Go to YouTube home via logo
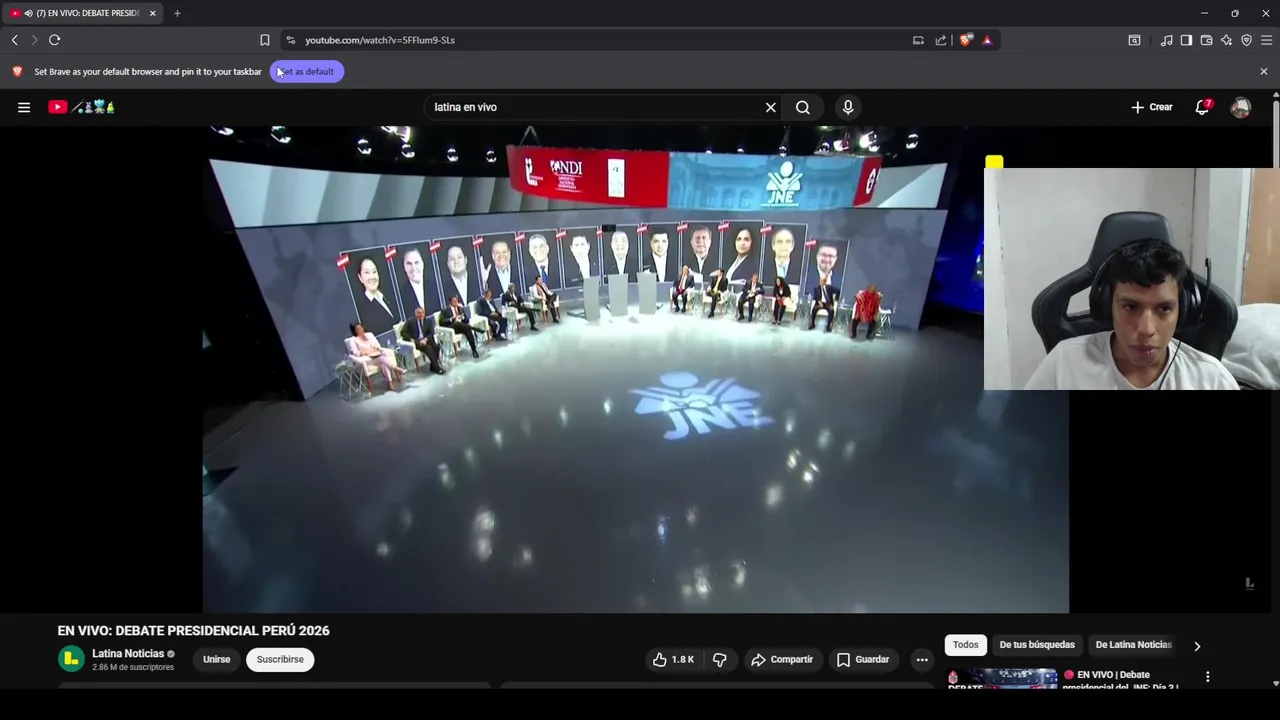 pyautogui.click(x=81, y=107)
